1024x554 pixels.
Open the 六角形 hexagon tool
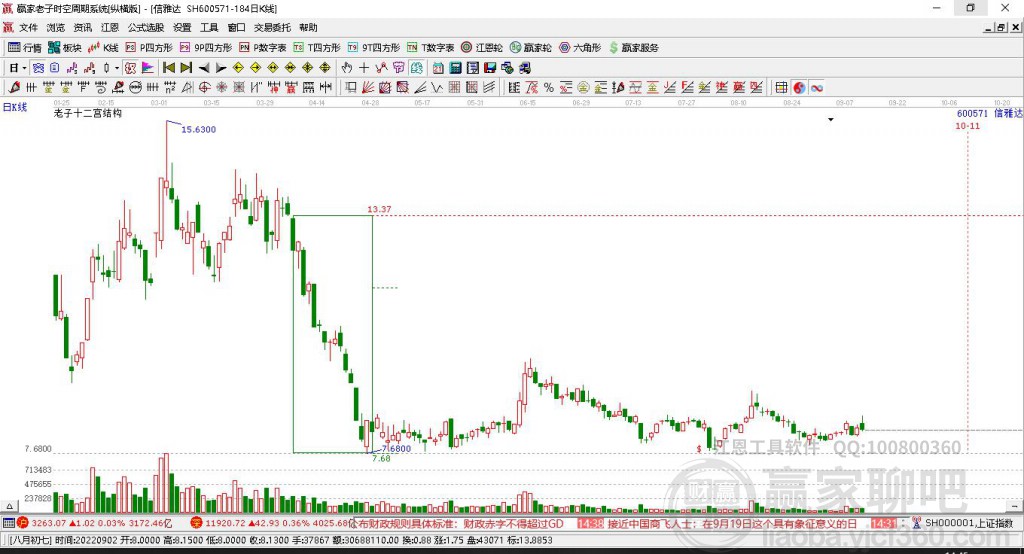click(580, 48)
